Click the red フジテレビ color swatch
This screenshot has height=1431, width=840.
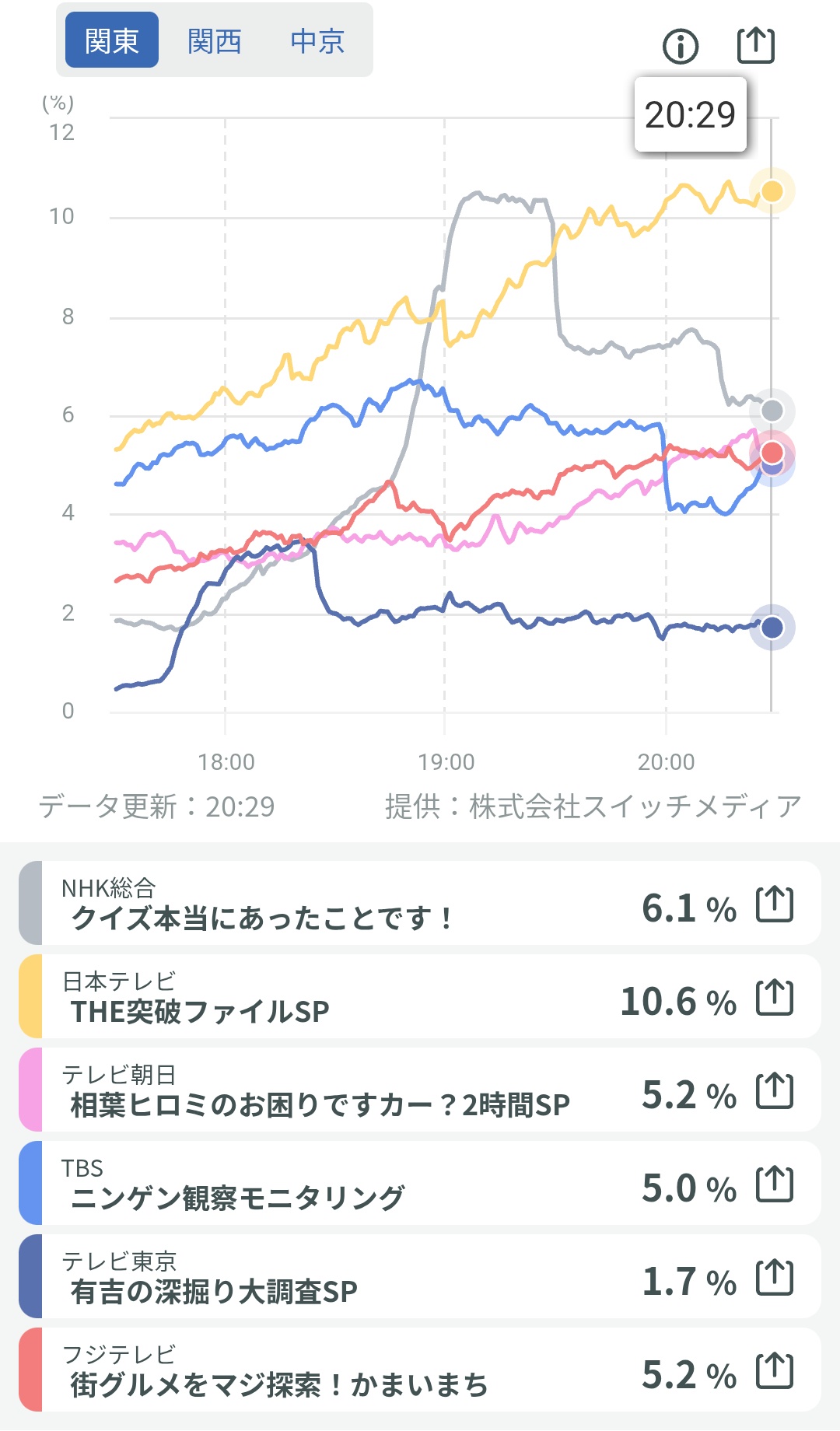click(31, 1370)
